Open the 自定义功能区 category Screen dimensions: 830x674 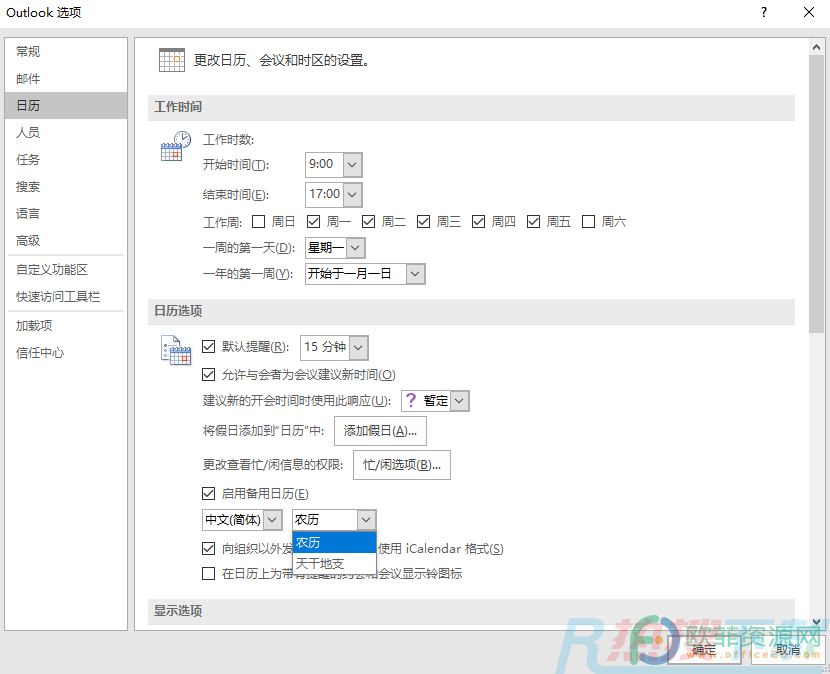click(66, 269)
